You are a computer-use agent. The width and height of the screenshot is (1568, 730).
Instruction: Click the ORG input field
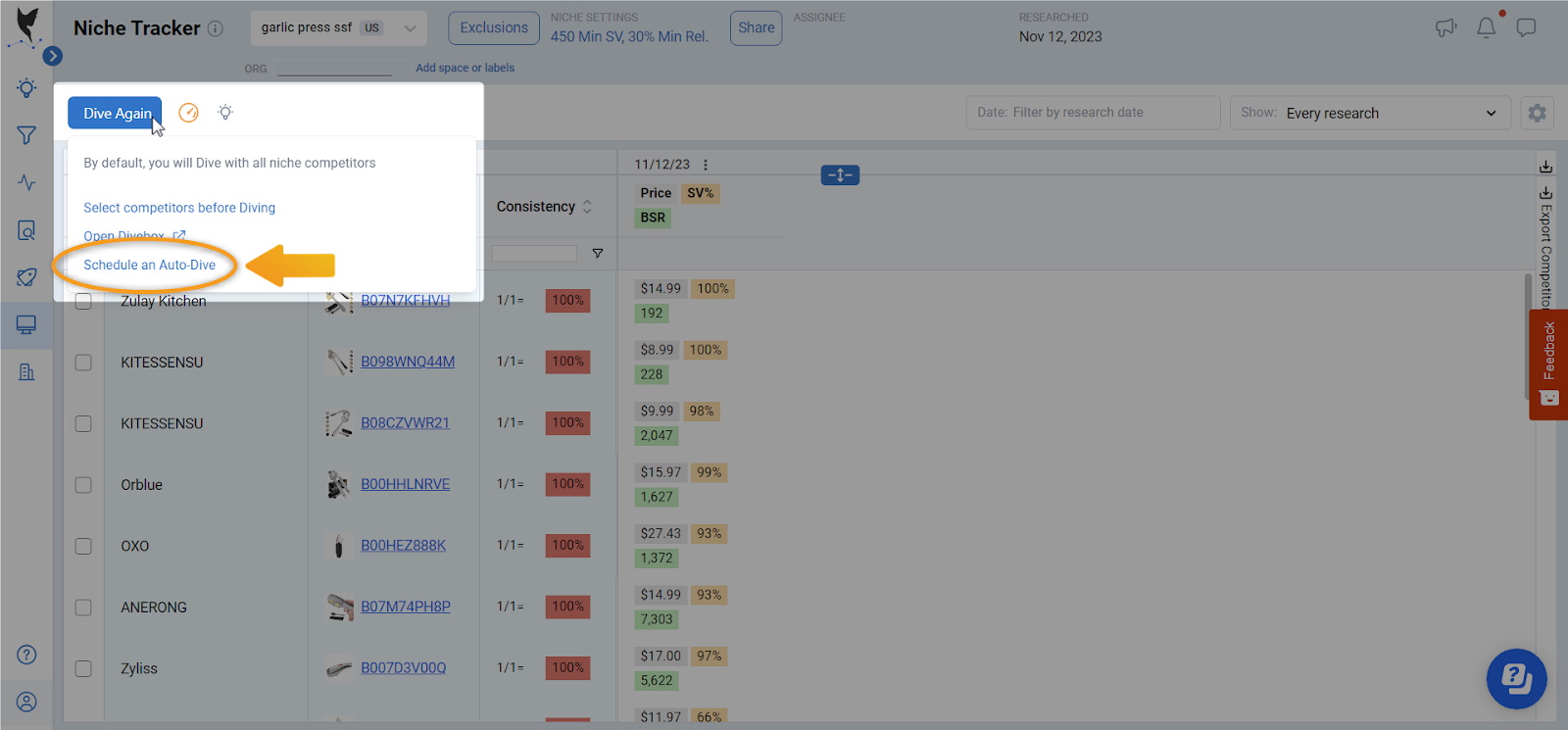(x=334, y=69)
